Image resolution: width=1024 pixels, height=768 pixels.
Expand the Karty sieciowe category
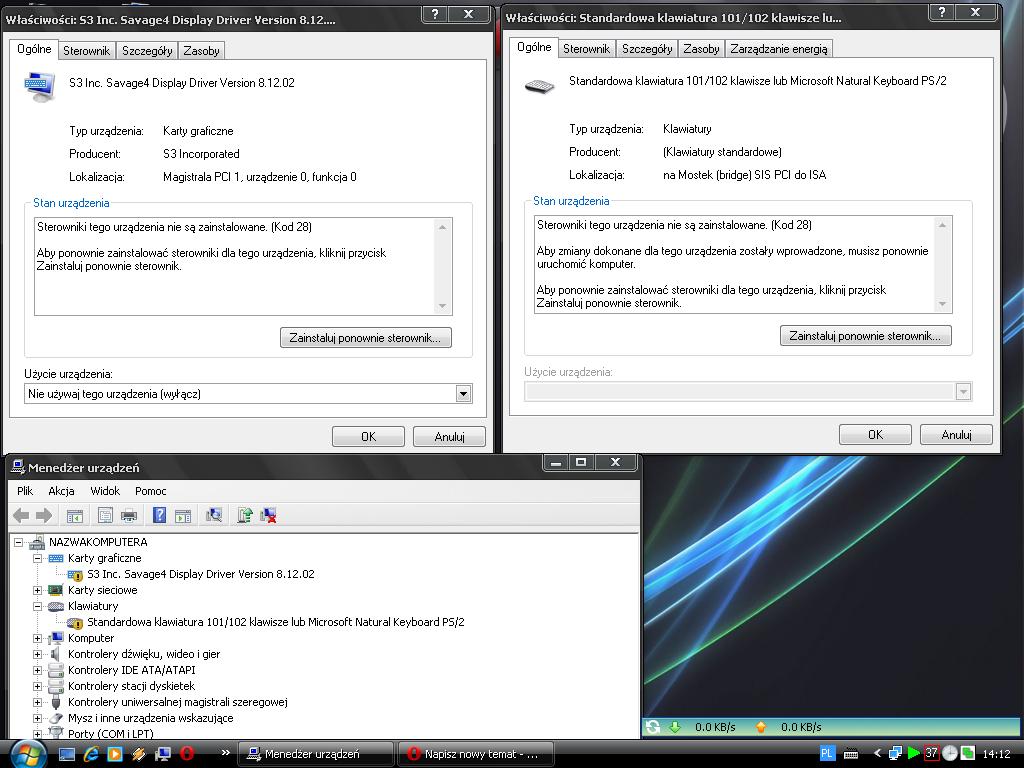37,590
